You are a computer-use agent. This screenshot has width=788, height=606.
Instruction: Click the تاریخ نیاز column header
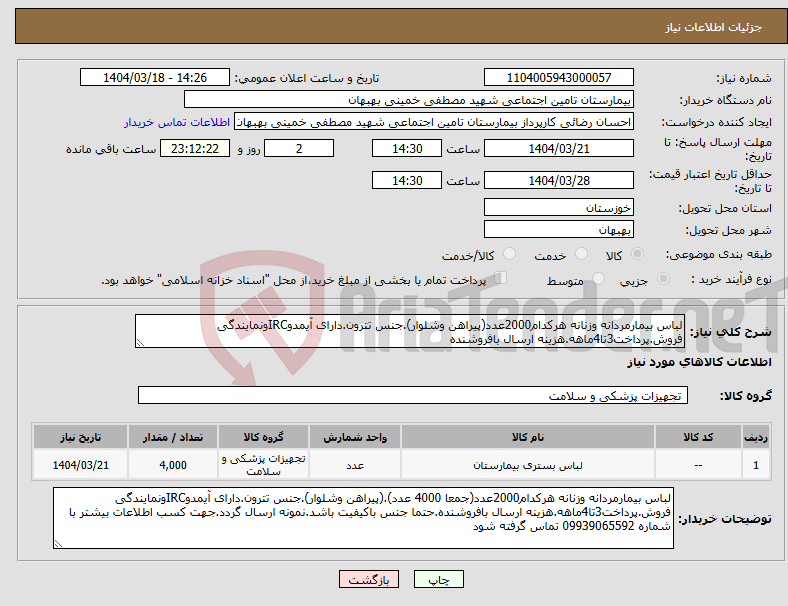coord(80,437)
